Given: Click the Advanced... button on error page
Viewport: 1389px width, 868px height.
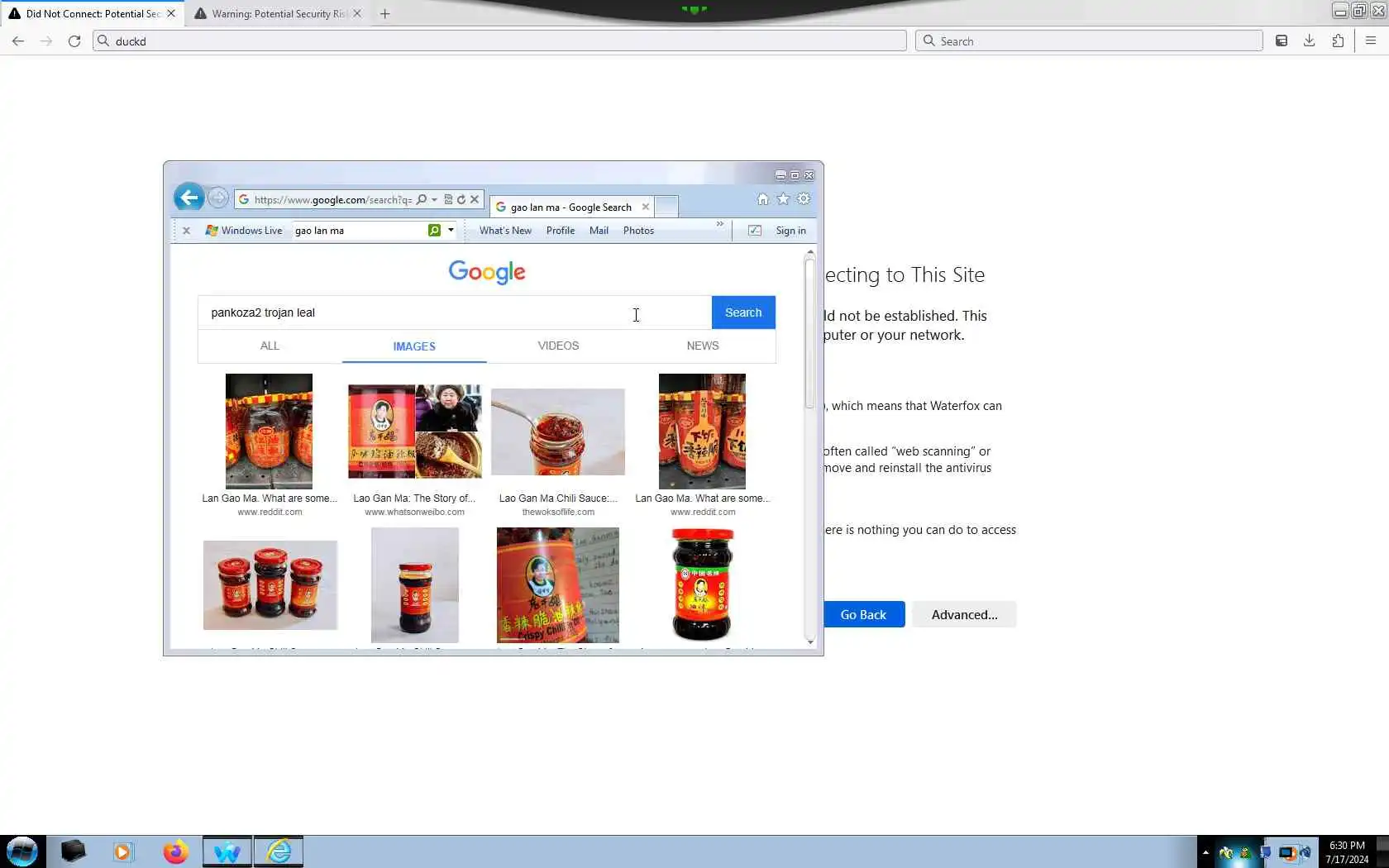Looking at the screenshot, I should pos(964,614).
